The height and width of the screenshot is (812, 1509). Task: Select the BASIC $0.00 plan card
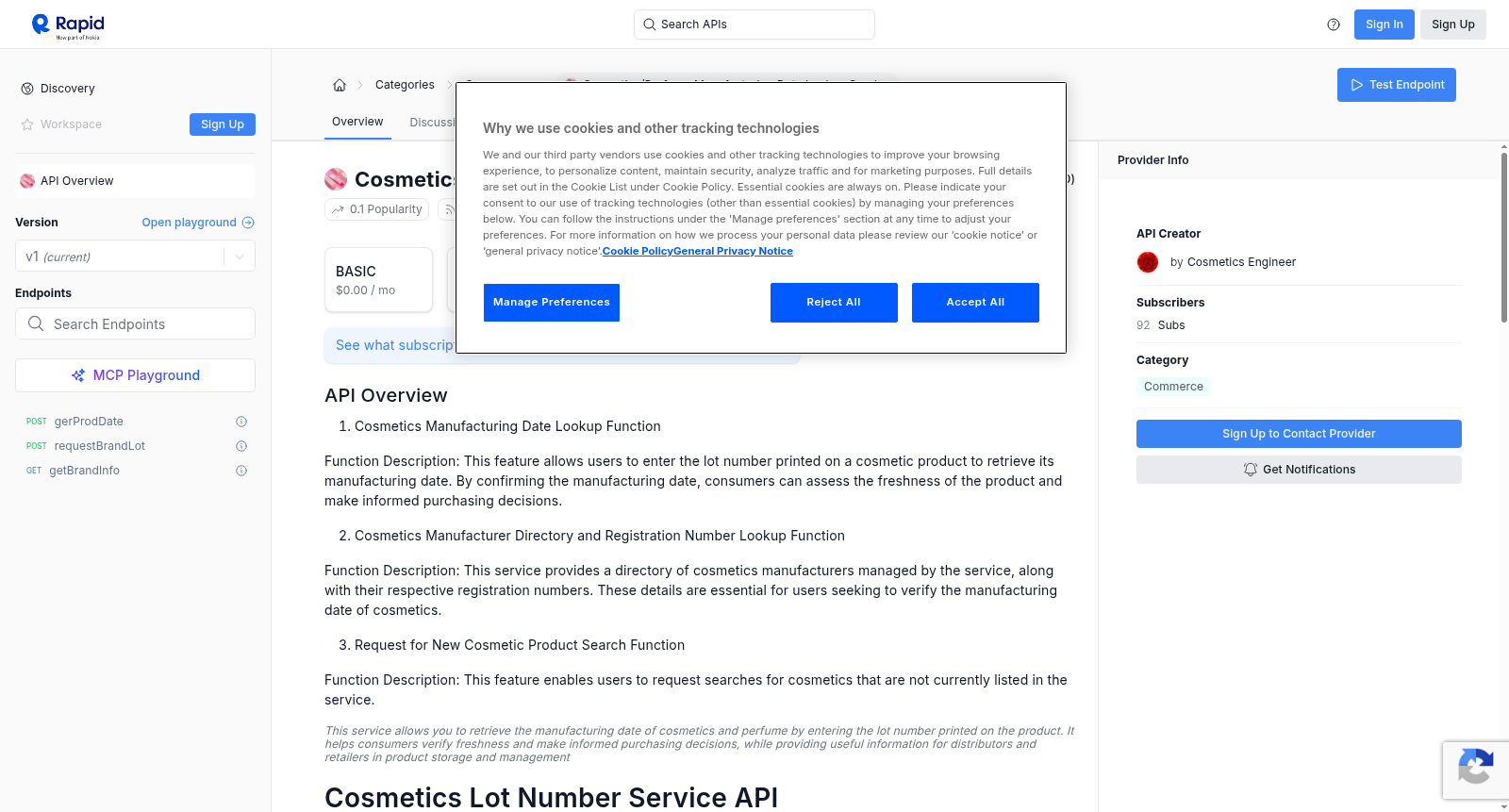tap(378, 280)
